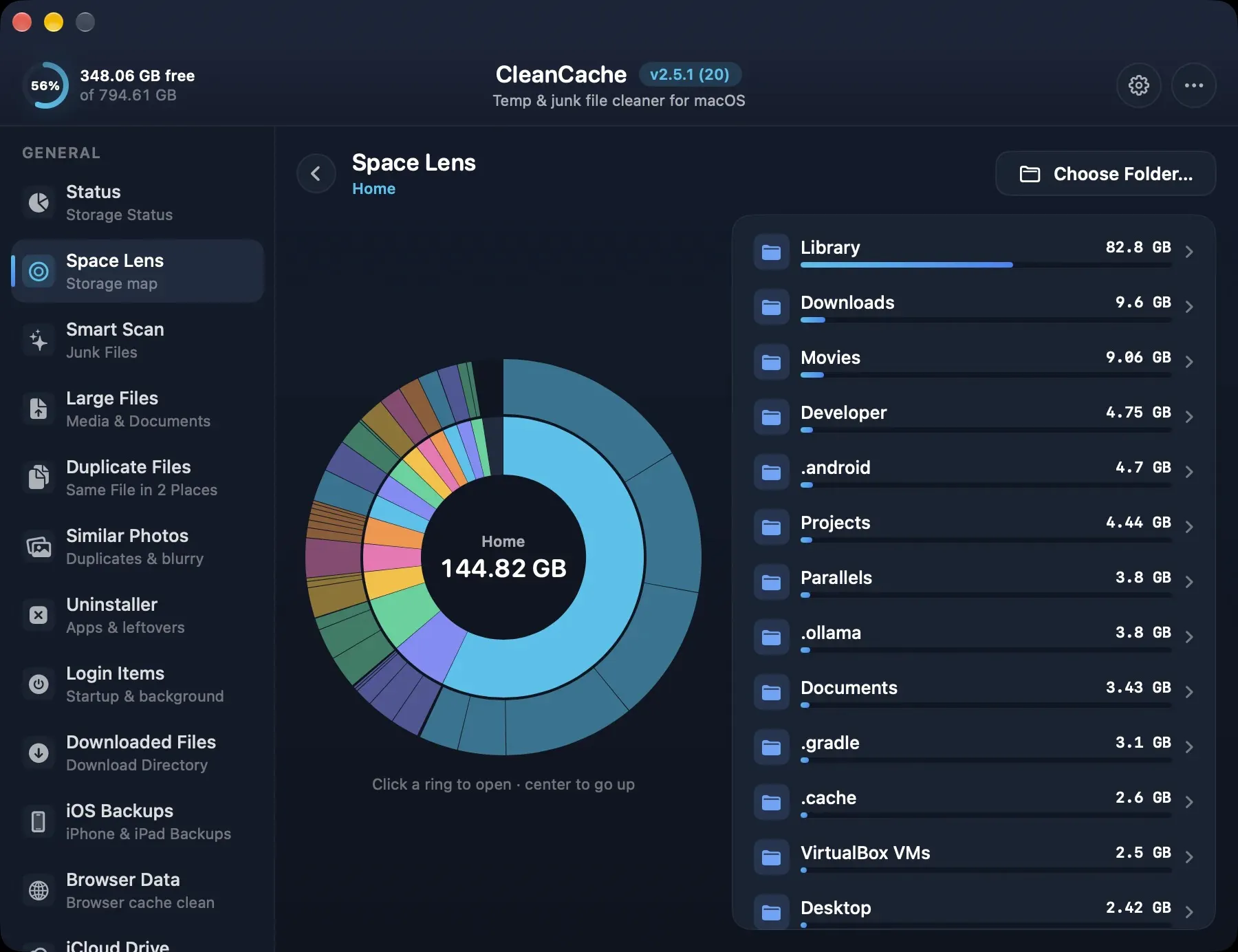Switch to Duplicate Files section

click(138, 477)
